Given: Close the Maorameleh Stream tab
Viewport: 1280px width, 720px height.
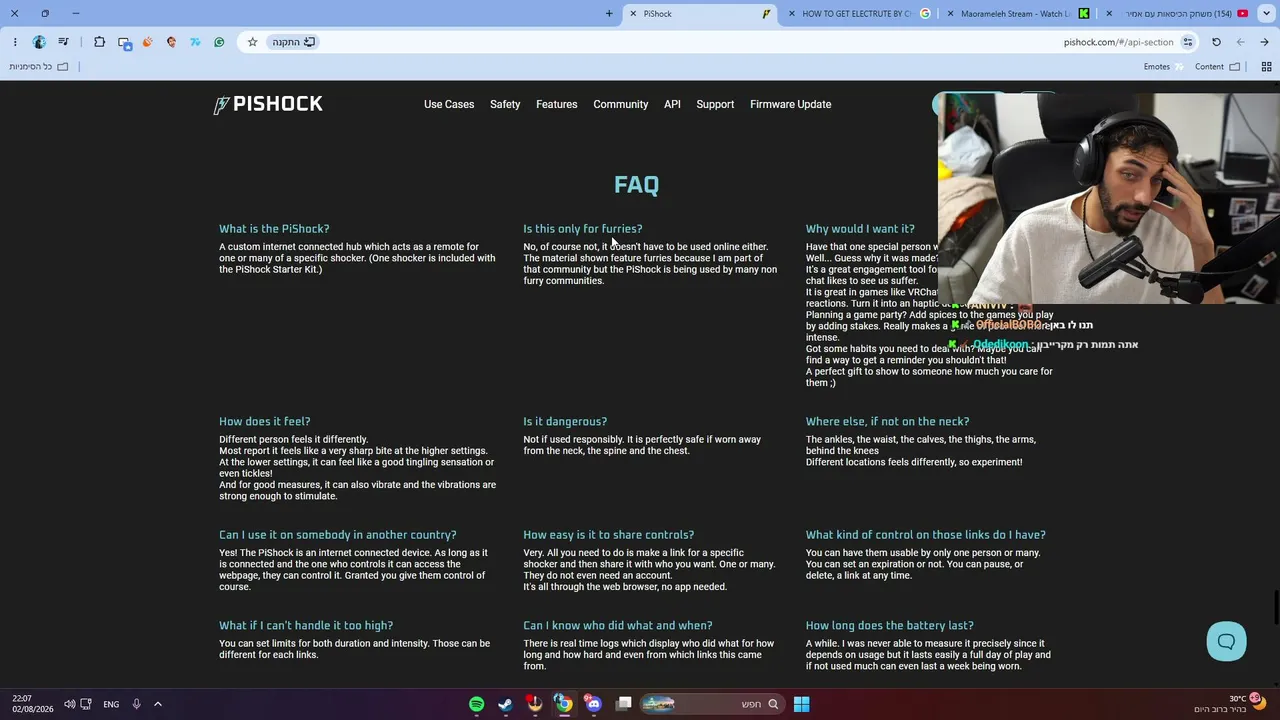Looking at the screenshot, I should click(x=950, y=14).
